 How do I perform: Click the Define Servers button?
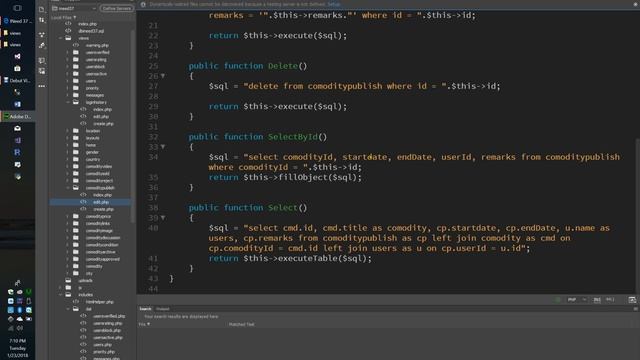click(117, 8)
